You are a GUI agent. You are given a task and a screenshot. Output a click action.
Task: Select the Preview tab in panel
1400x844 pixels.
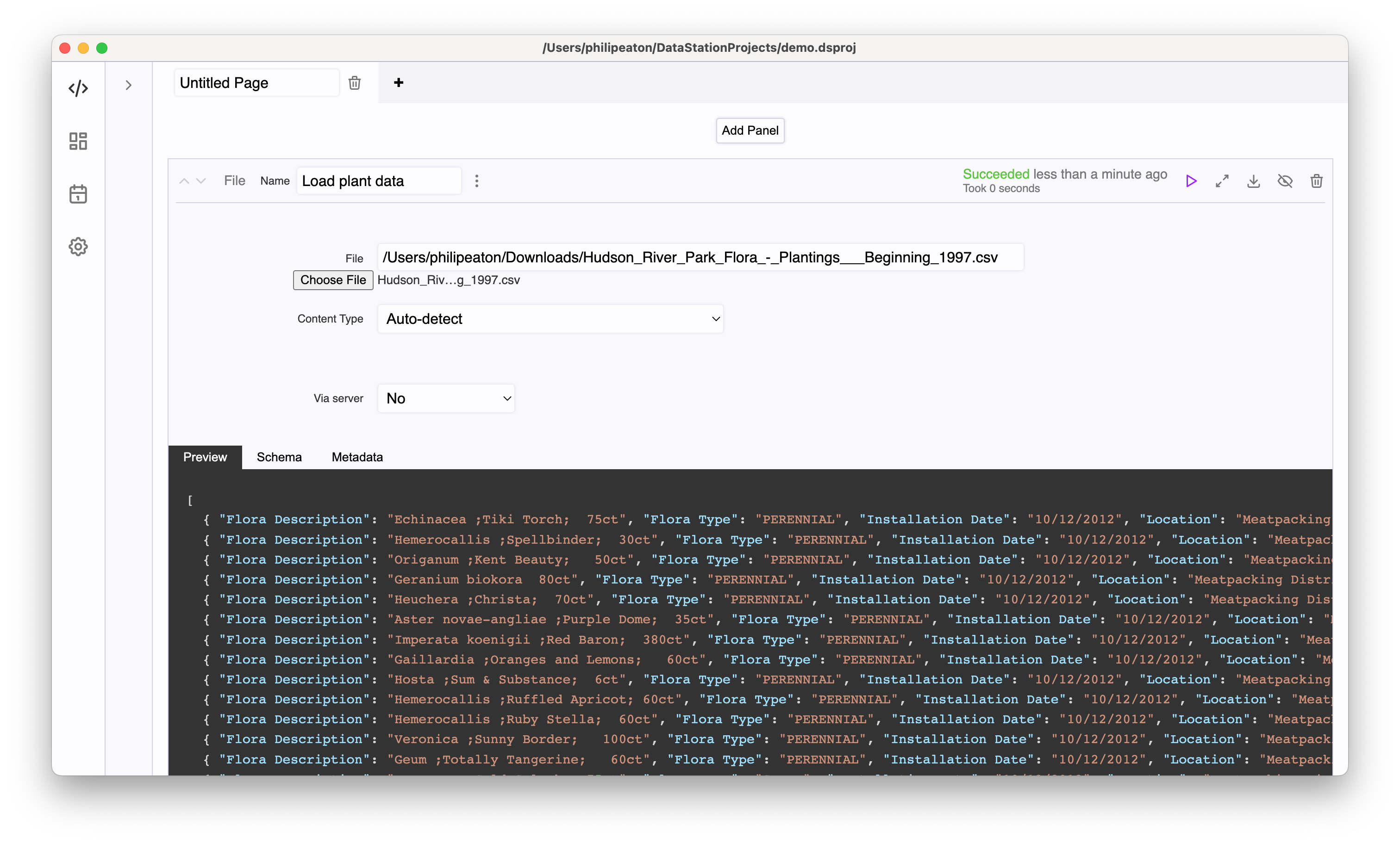point(204,457)
